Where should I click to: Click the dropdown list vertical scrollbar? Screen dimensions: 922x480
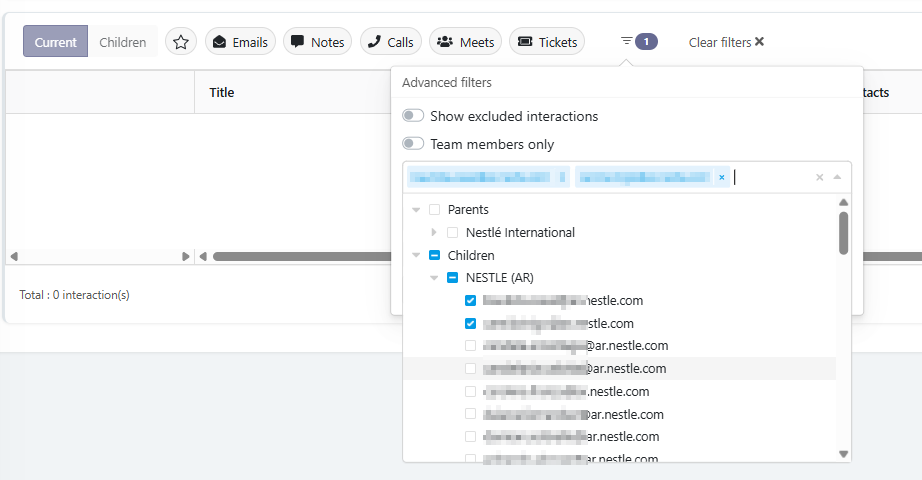843,232
